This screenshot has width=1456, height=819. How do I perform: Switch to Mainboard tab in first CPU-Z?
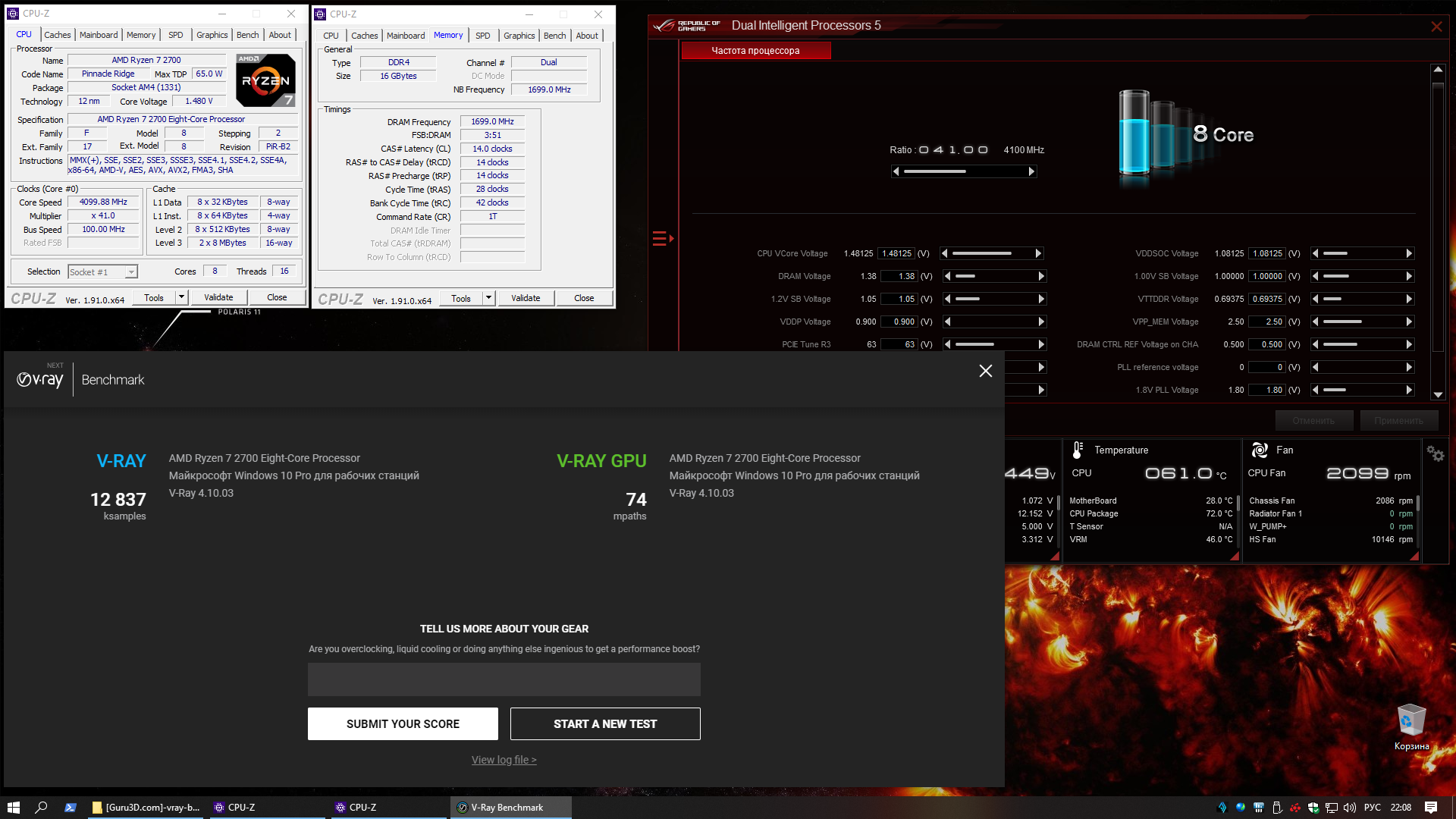pyautogui.click(x=99, y=35)
